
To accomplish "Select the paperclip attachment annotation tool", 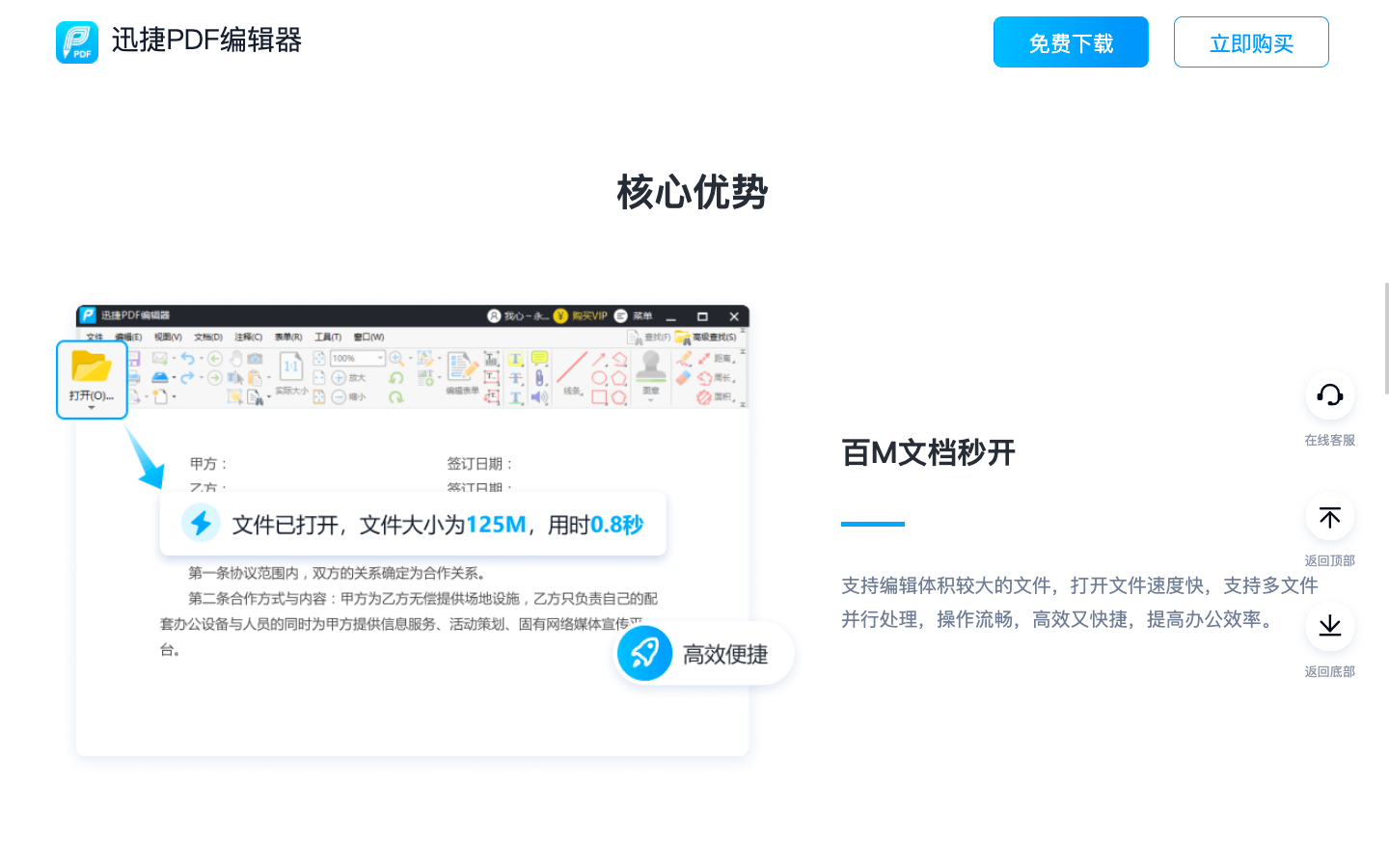I will point(539,376).
